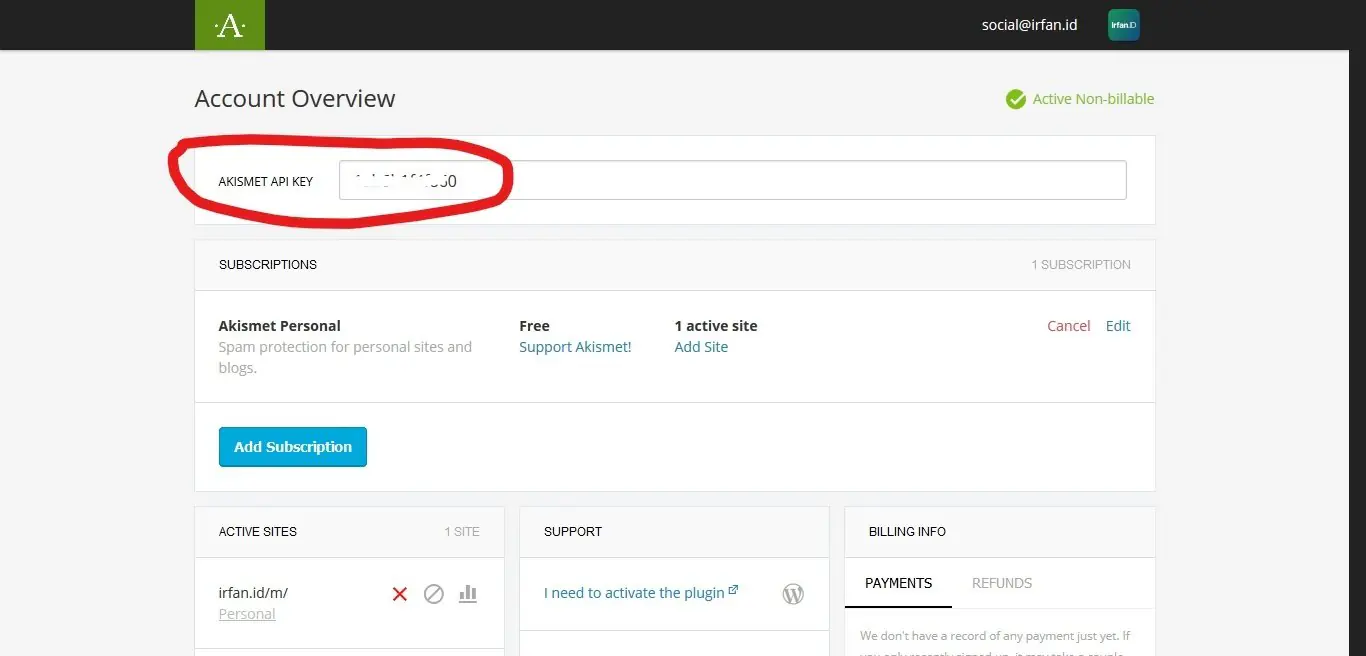Switch to the REFUNDS tab
The height and width of the screenshot is (656, 1366).
tap(1001, 583)
